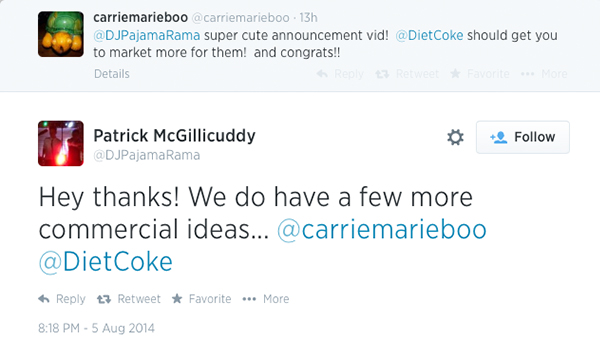Click the gear settings icon beside Follow

tap(455, 137)
